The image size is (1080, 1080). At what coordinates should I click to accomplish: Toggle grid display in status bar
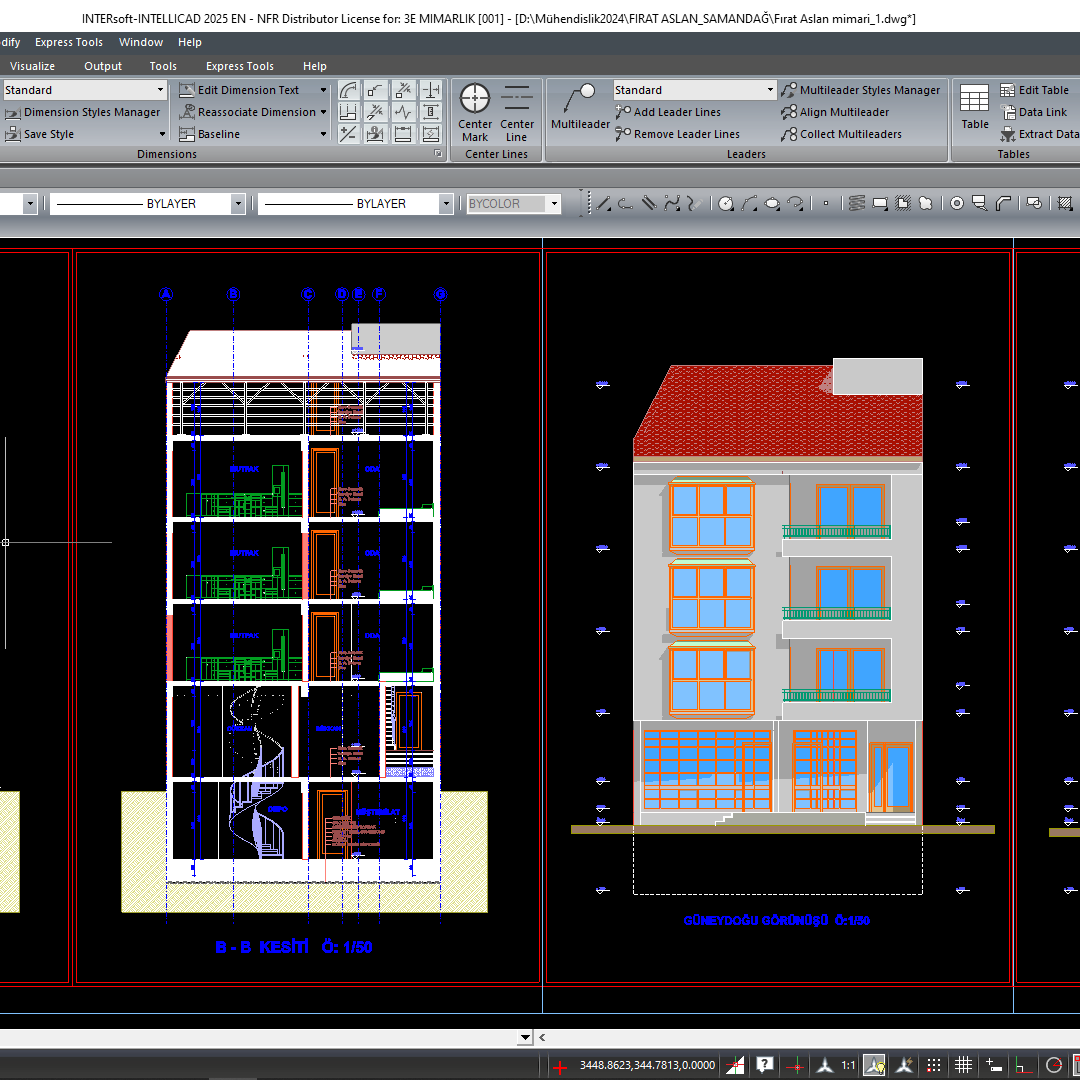tap(964, 1065)
